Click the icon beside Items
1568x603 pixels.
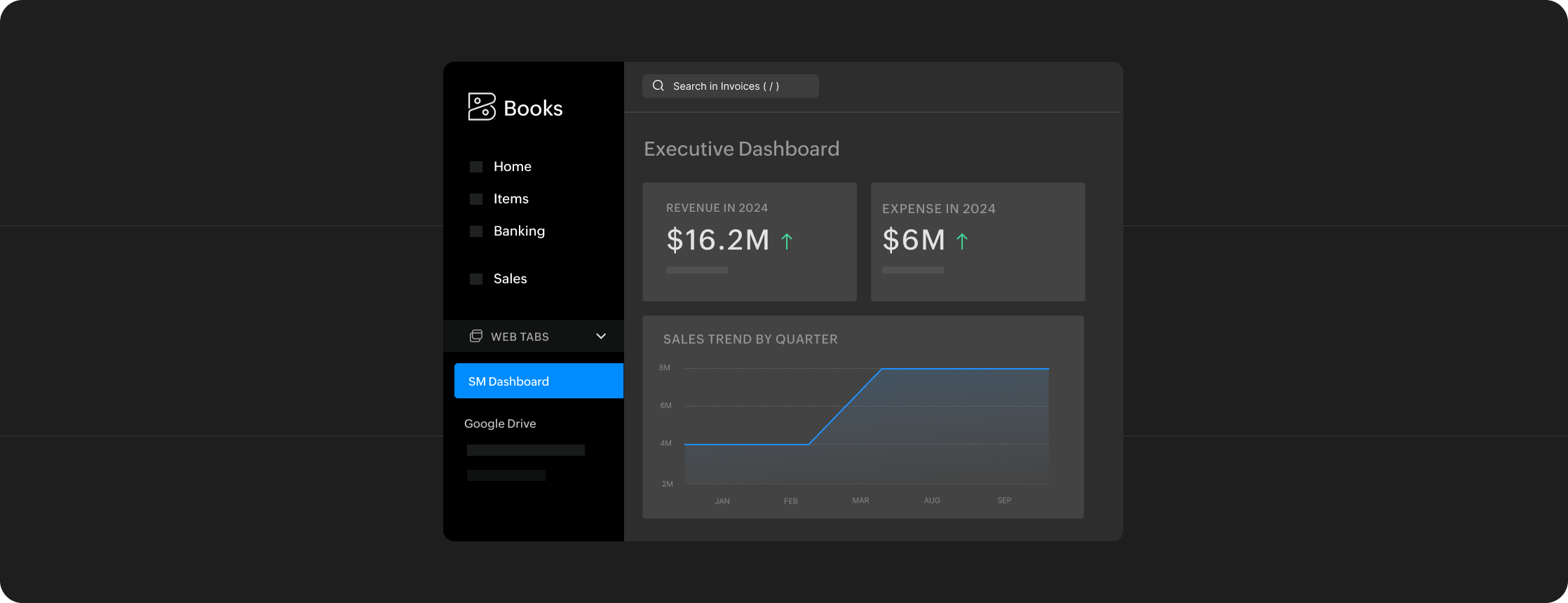476,199
